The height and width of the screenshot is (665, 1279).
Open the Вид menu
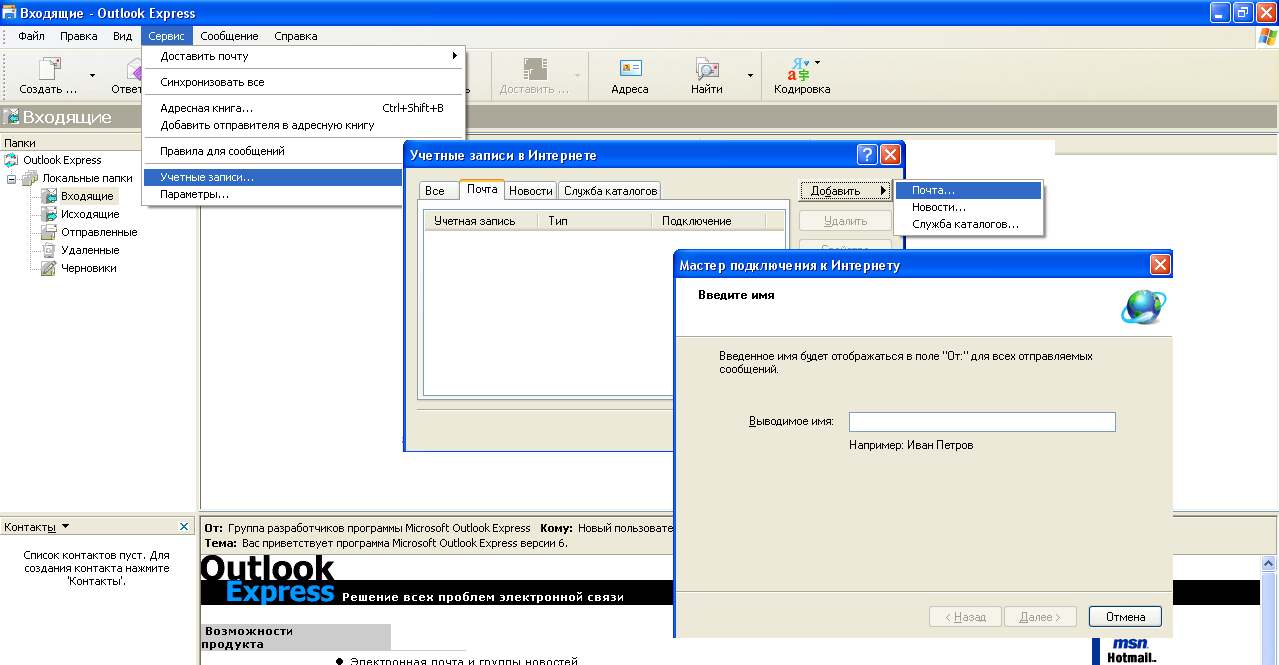123,36
